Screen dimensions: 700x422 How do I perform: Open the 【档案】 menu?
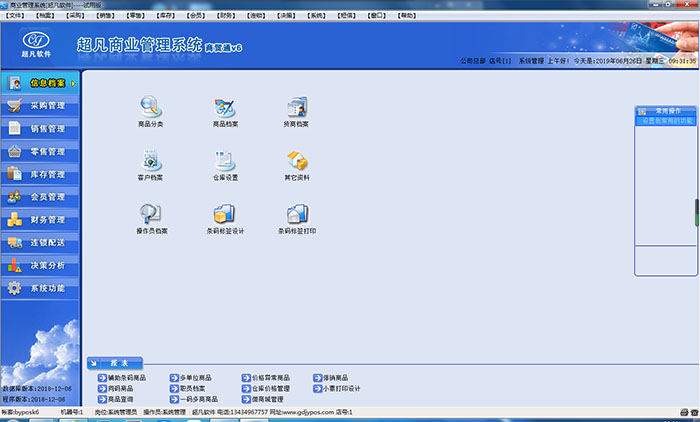(46, 16)
